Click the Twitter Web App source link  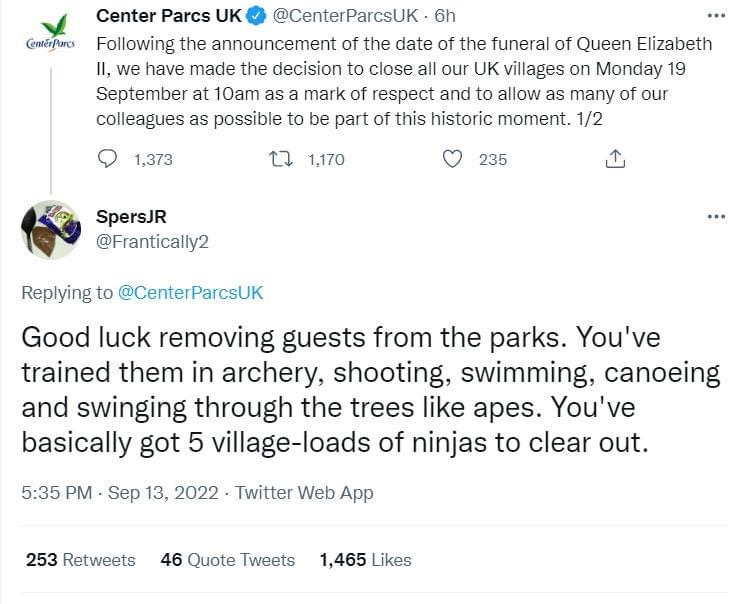[304, 492]
